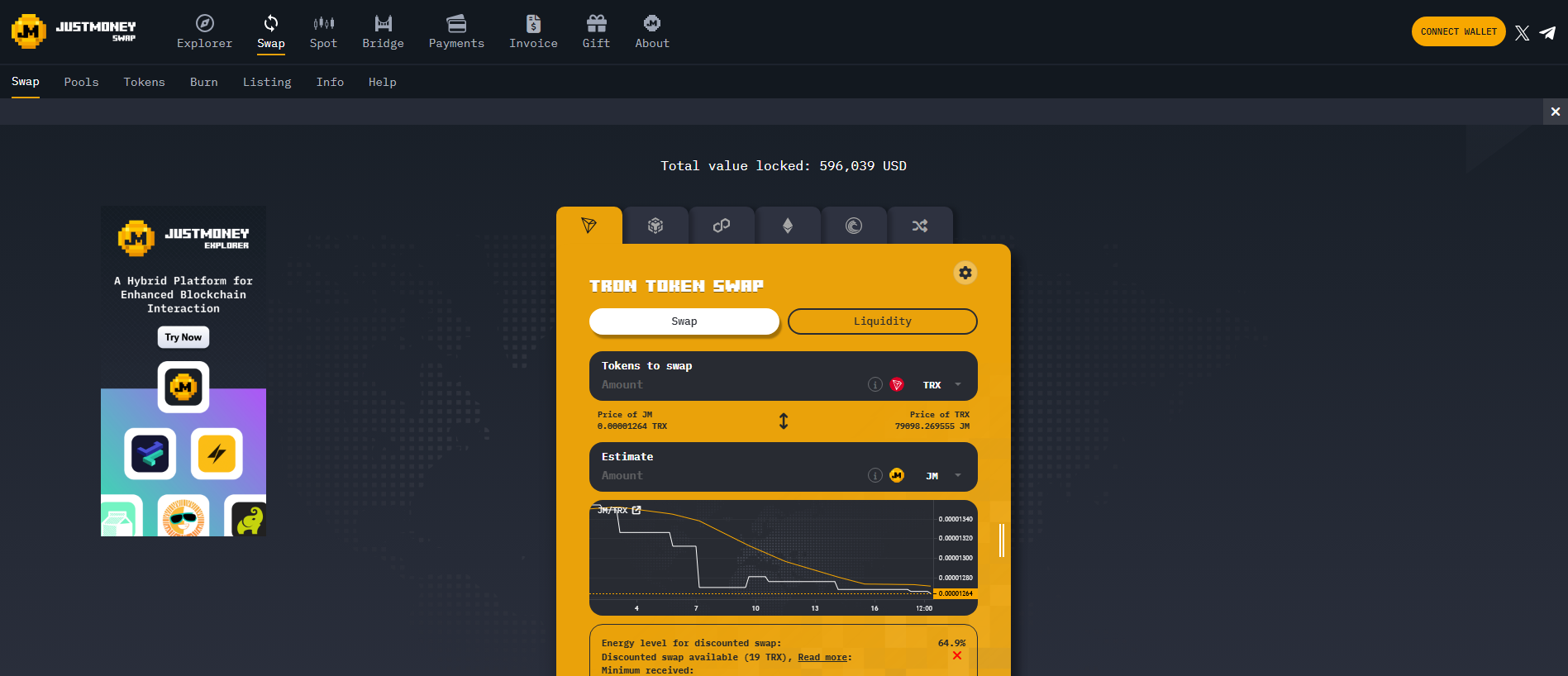Click the chart resize handle on the right
This screenshot has width=1568, height=676.
point(1002,540)
